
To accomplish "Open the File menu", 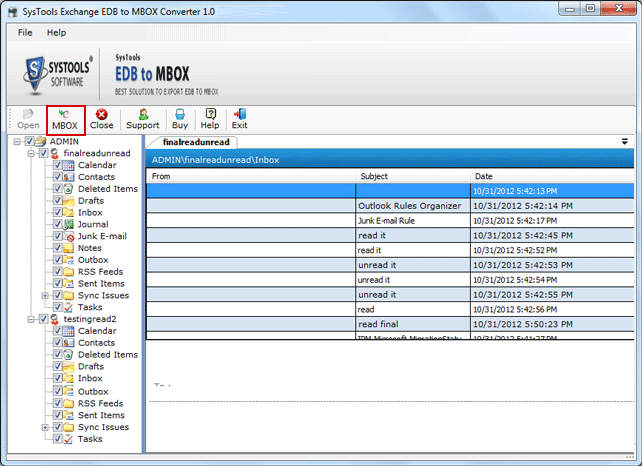I will (x=25, y=32).
